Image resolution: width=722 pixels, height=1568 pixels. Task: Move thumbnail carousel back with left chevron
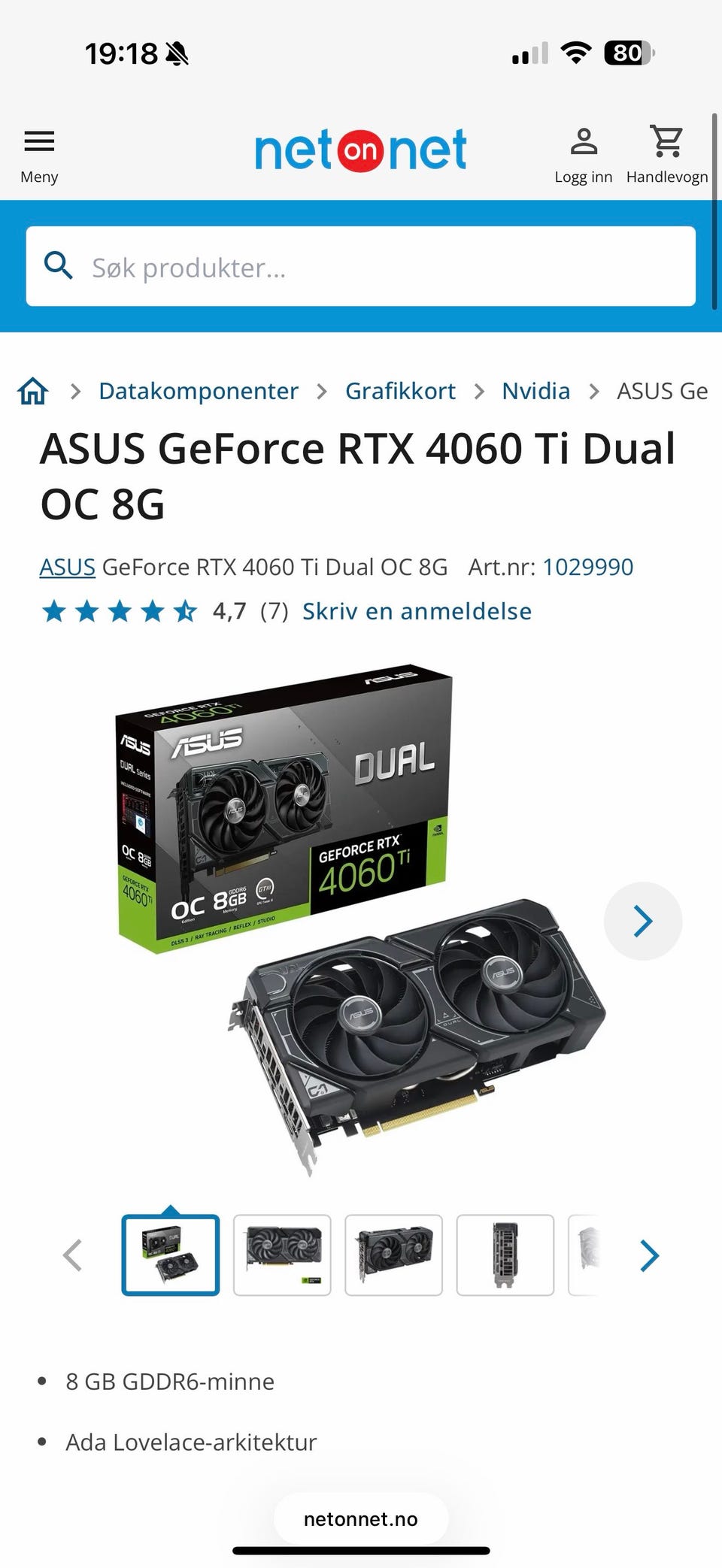(x=72, y=1255)
